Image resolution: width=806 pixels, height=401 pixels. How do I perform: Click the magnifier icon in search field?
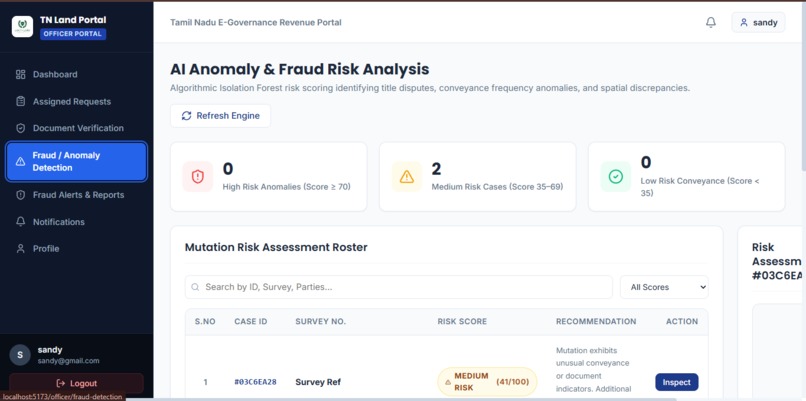pos(195,287)
